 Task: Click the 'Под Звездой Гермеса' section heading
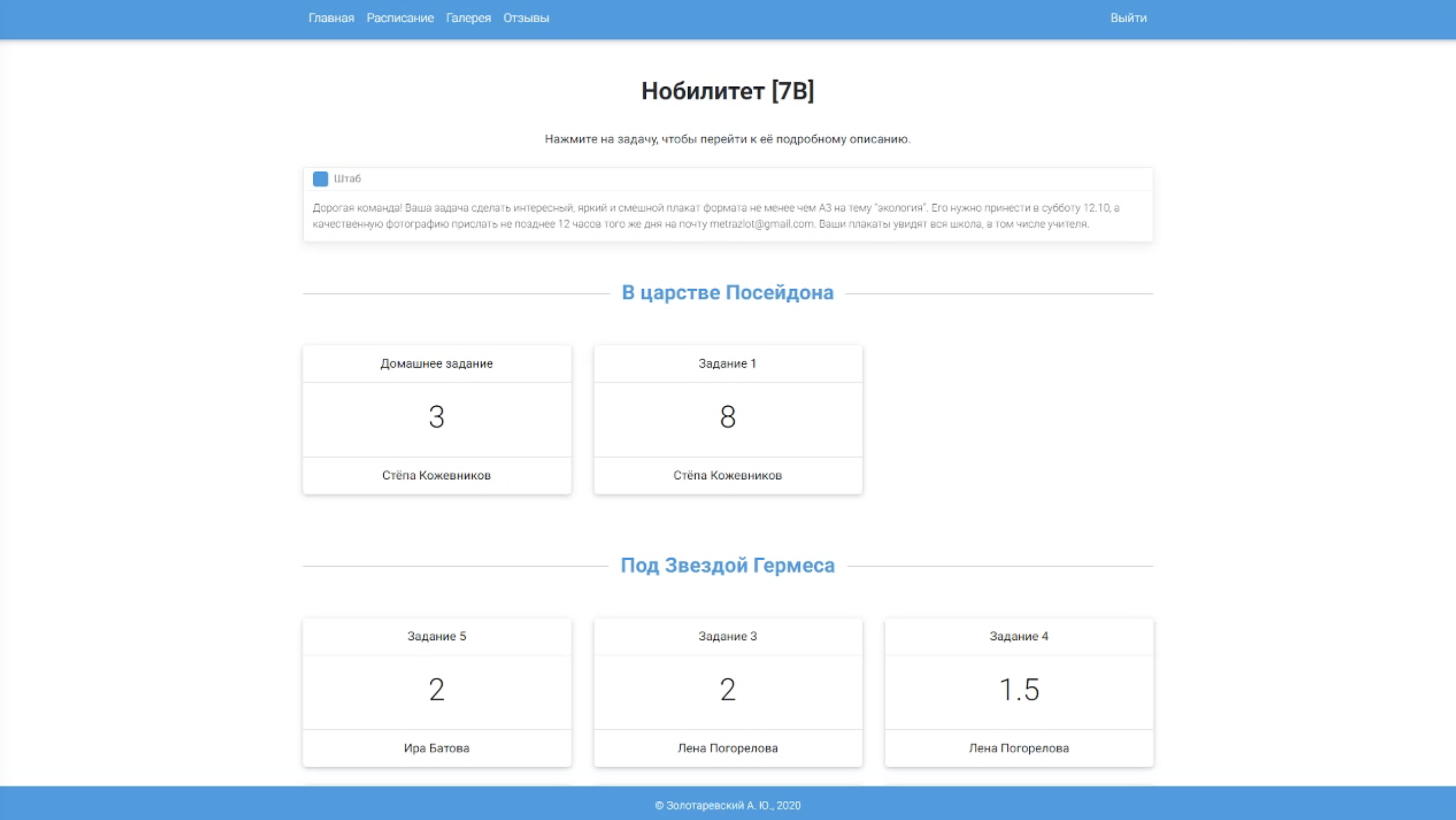(728, 565)
